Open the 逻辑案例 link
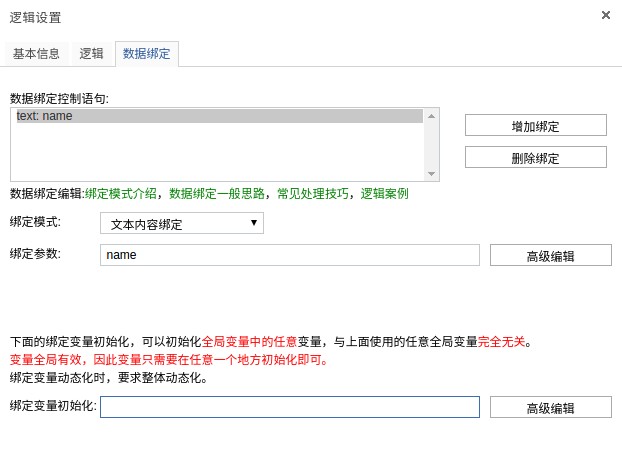This screenshot has width=622, height=455. point(385,194)
